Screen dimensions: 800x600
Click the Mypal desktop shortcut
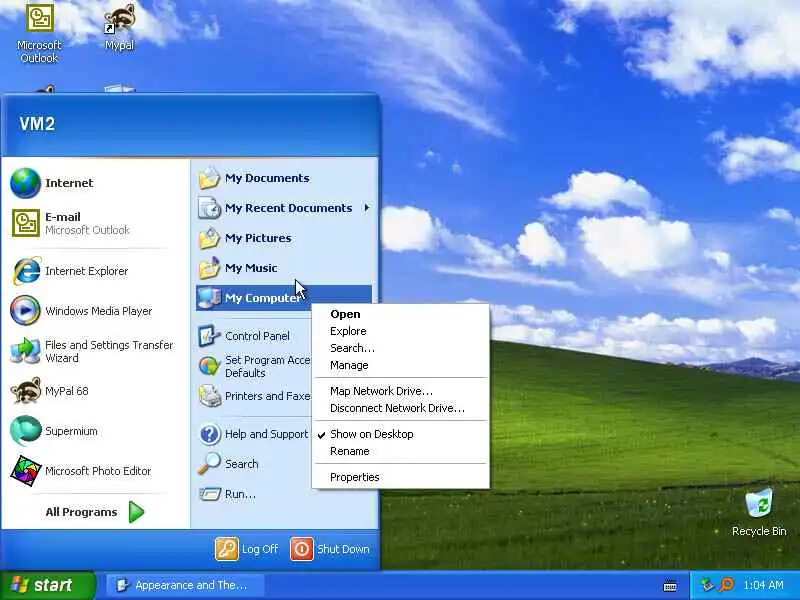click(x=120, y=28)
